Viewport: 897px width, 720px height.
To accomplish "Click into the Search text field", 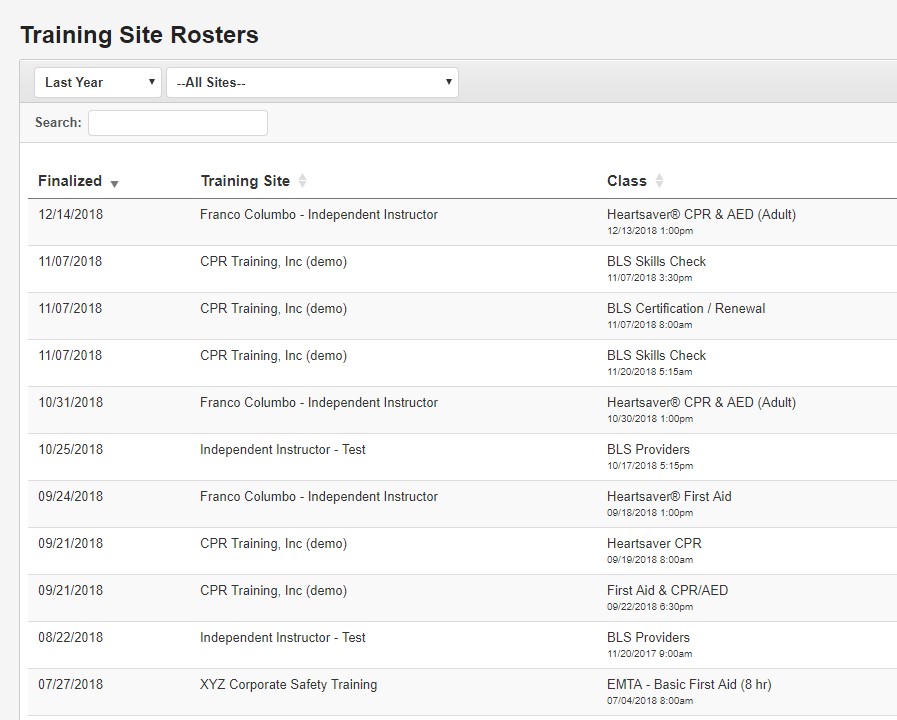I will [x=178, y=123].
